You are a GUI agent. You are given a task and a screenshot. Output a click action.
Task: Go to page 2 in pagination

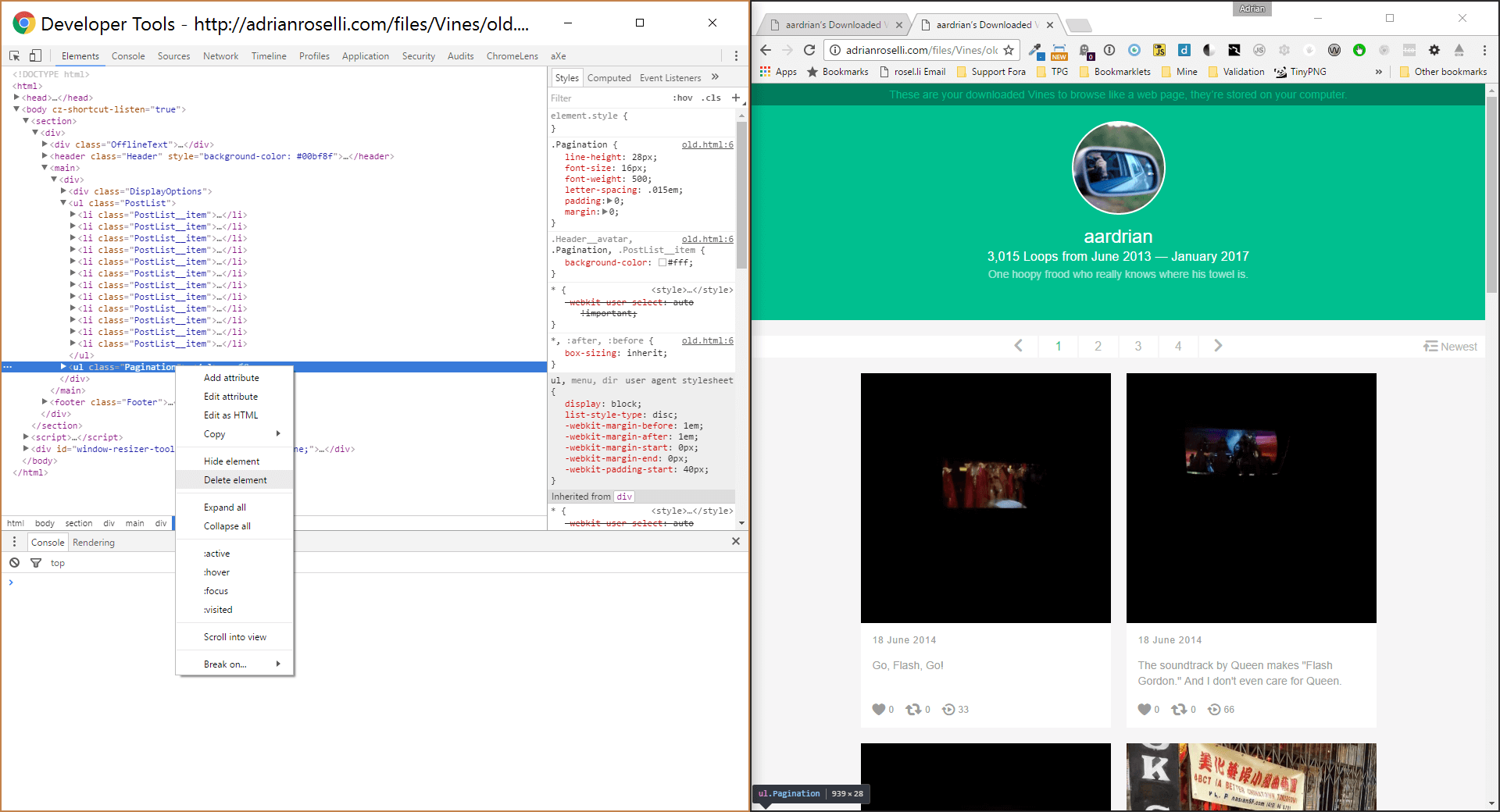click(x=1098, y=346)
